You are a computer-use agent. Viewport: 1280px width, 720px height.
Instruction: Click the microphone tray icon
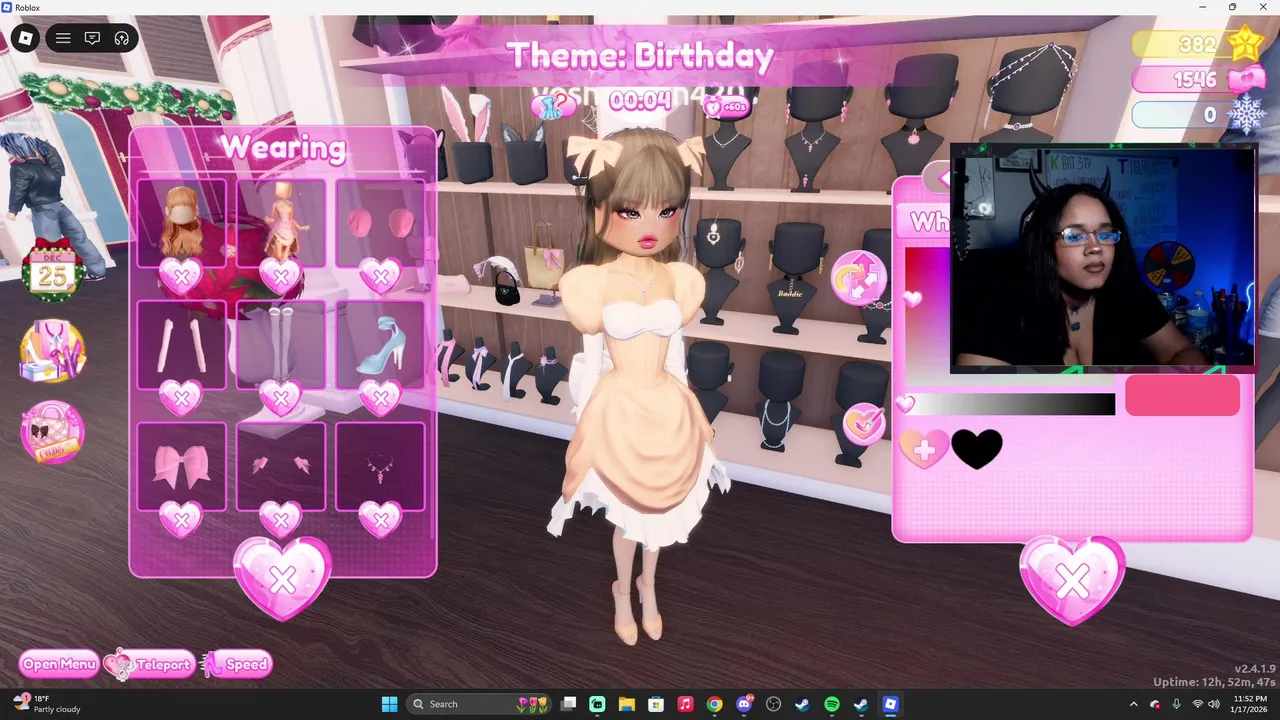click(1176, 704)
